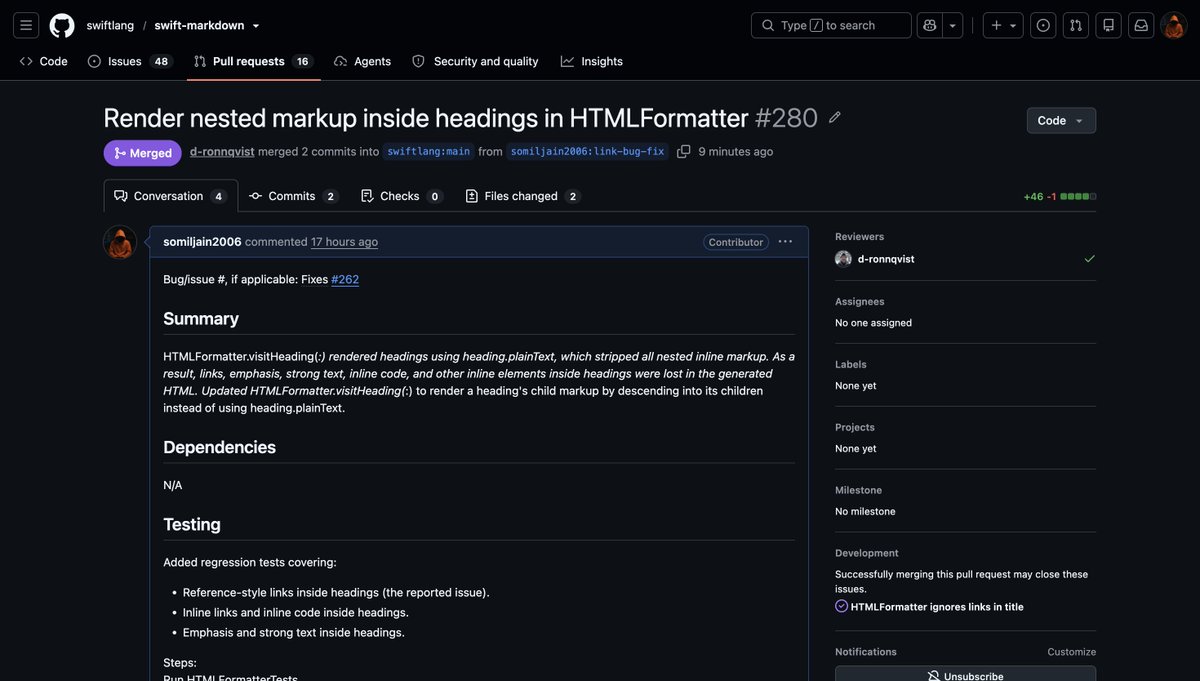Open the user profile avatar menu
Viewport: 1200px width, 681px height.
(1174, 25)
